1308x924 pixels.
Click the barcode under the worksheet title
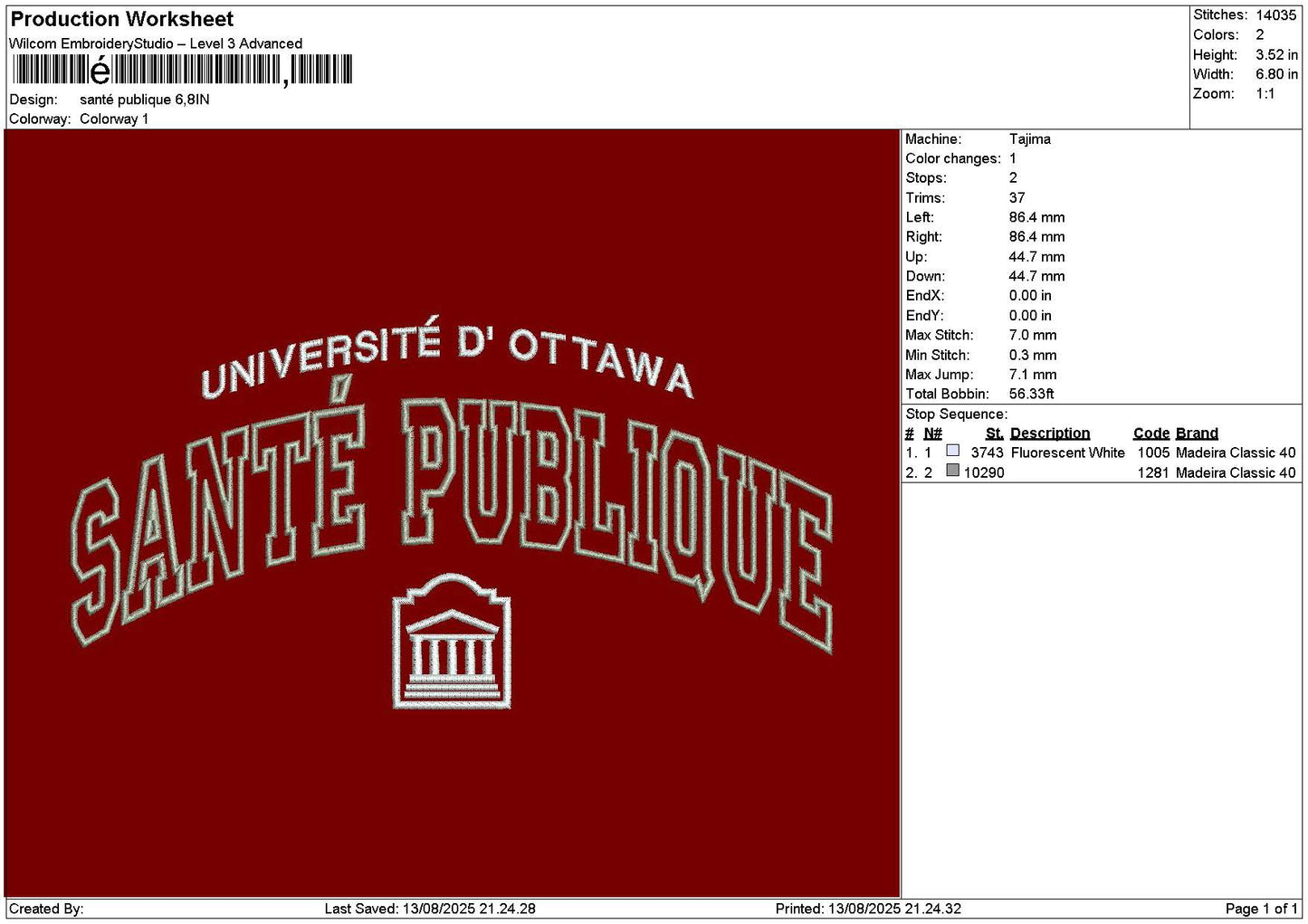181,70
